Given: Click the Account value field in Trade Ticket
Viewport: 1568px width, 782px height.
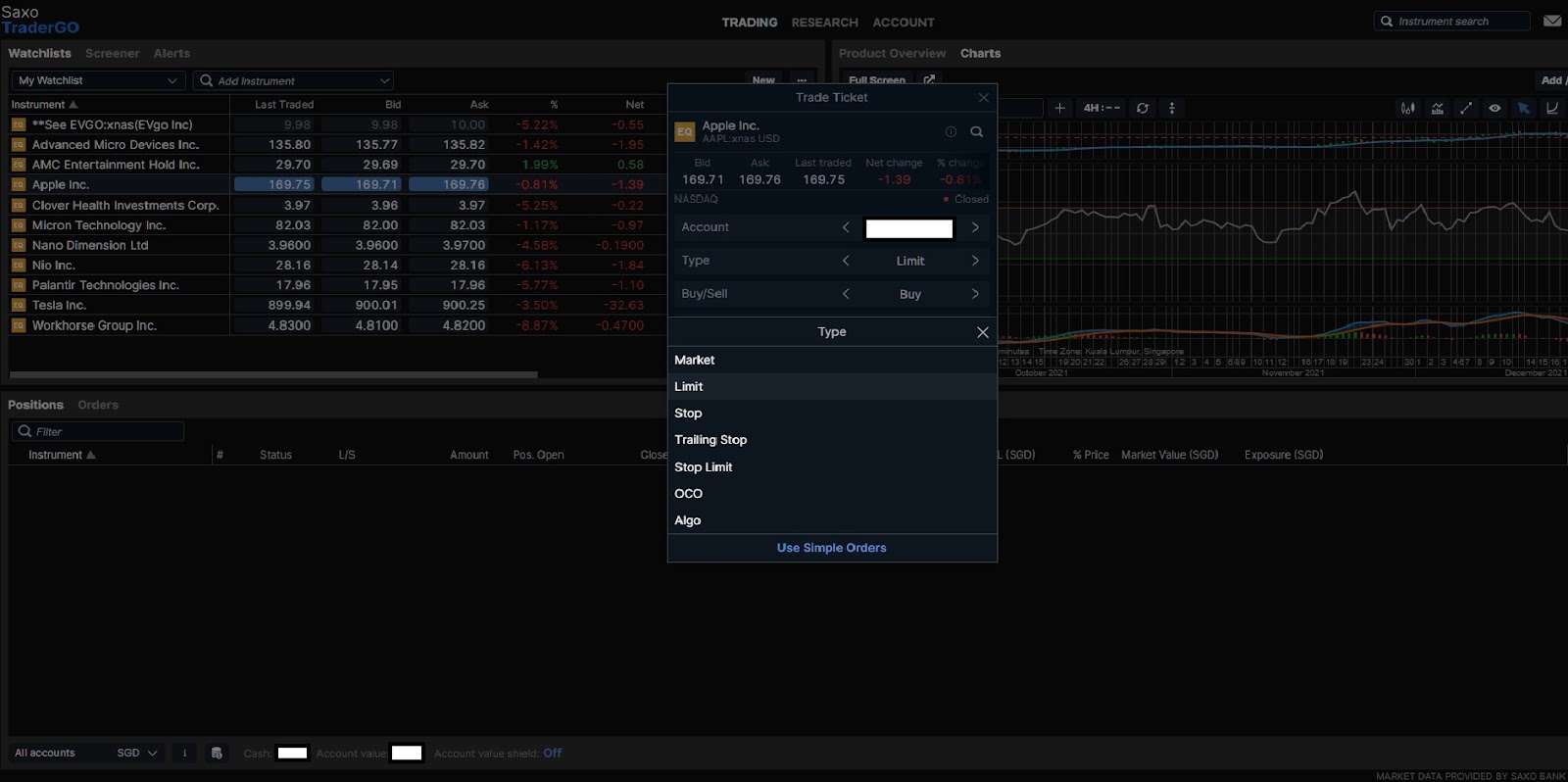Looking at the screenshot, I should (x=909, y=228).
